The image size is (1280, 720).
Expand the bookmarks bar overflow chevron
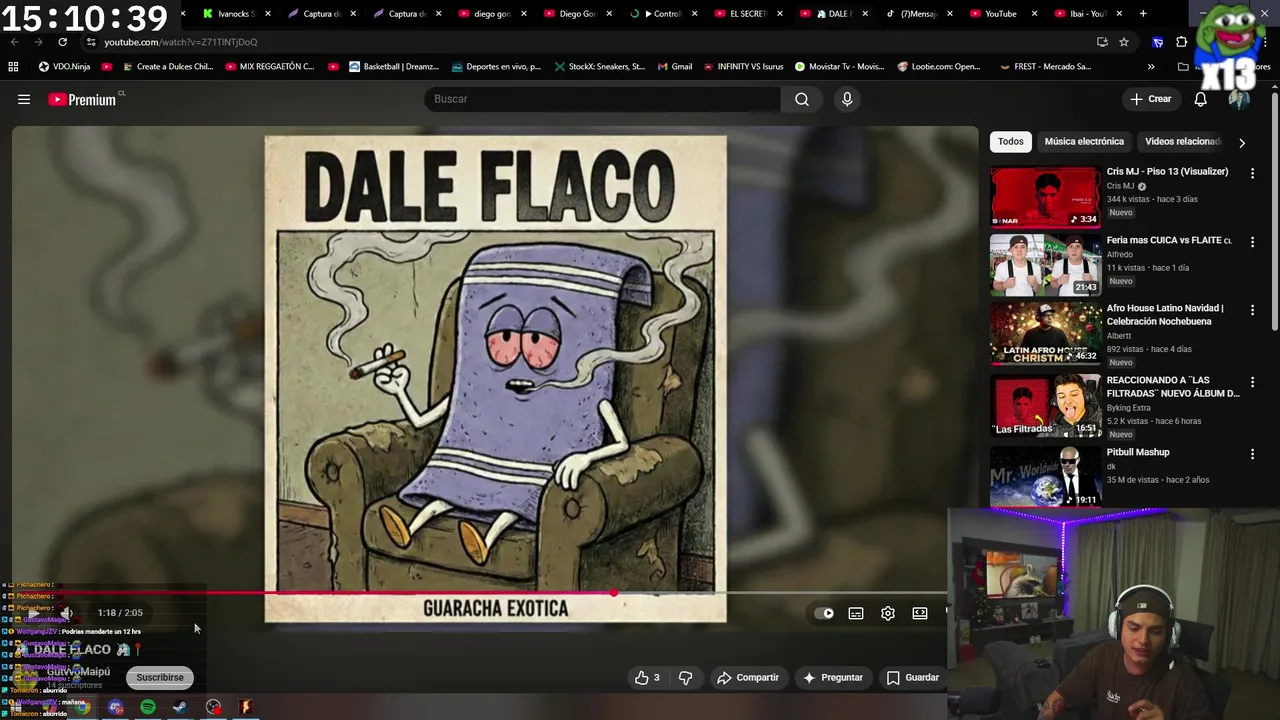(1151, 66)
